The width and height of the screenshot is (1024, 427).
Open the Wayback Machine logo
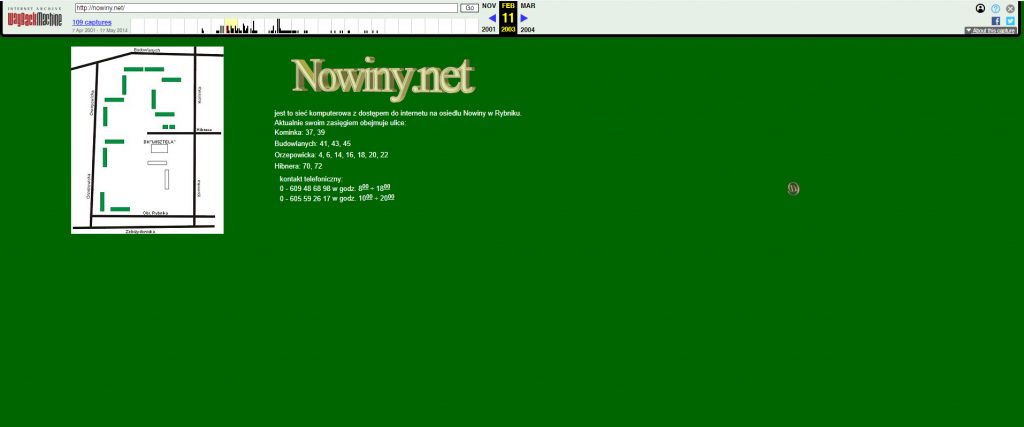[35, 18]
